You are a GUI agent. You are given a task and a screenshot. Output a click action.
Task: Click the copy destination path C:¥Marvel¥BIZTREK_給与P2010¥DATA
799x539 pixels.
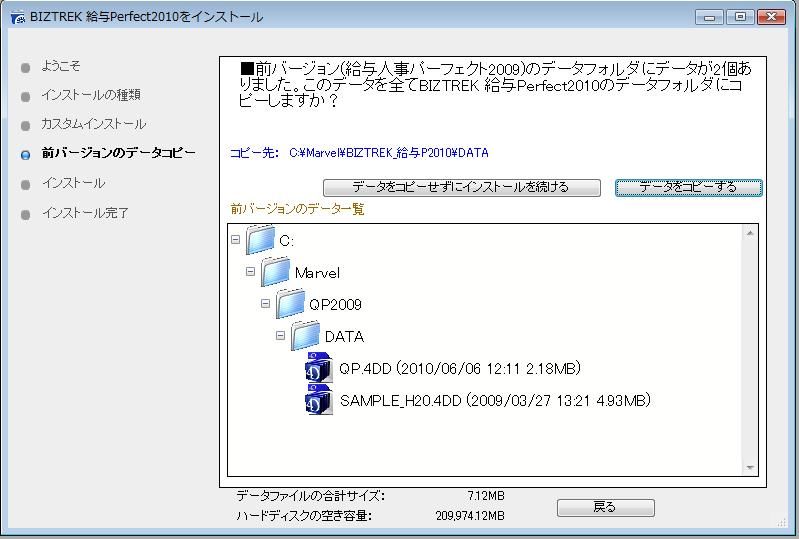point(389,153)
